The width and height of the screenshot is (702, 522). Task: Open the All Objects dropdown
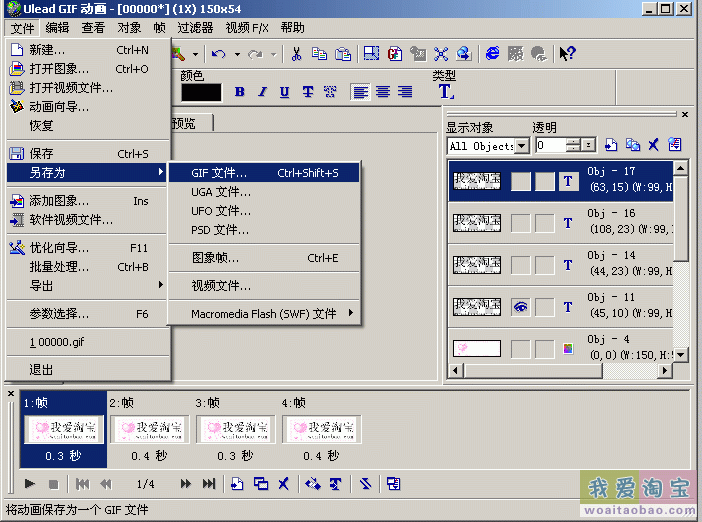[521, 145]
